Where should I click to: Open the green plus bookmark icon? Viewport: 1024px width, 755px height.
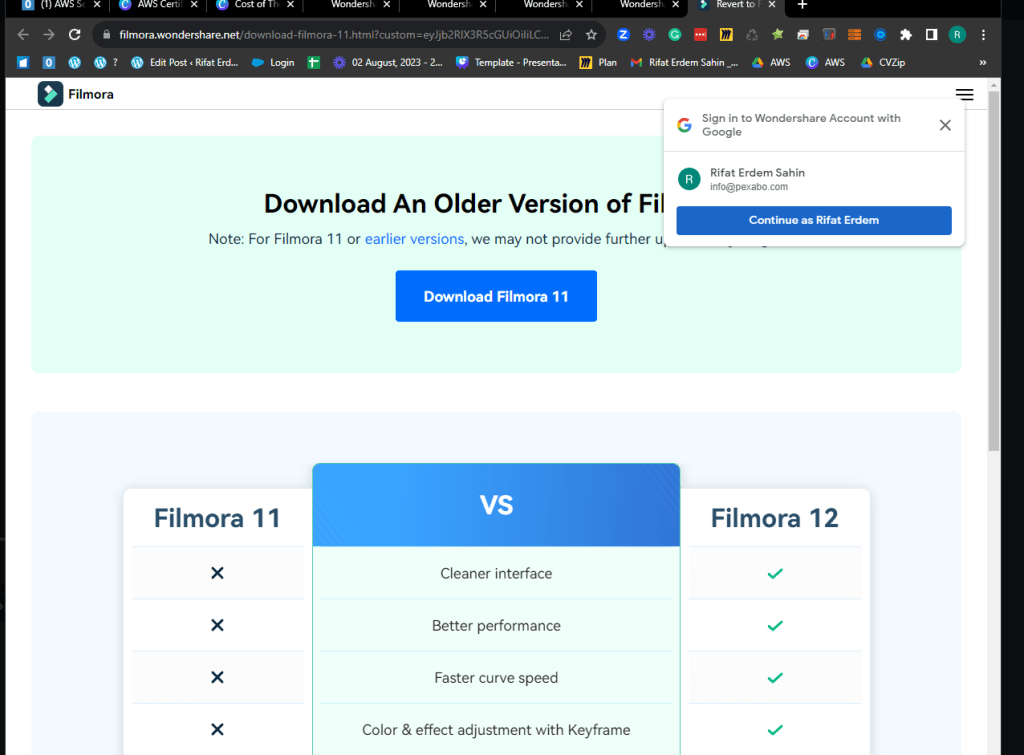coord(313,63)
